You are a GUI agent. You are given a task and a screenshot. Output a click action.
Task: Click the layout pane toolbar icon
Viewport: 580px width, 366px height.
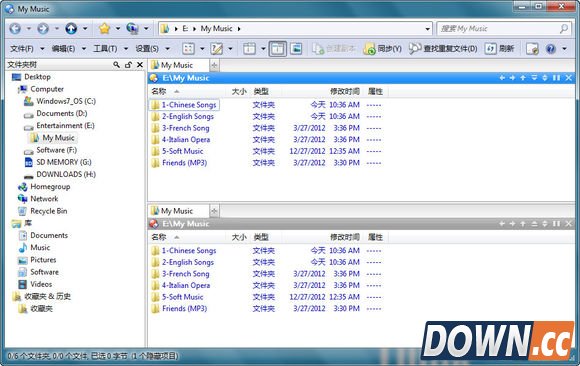pos(249,48)
